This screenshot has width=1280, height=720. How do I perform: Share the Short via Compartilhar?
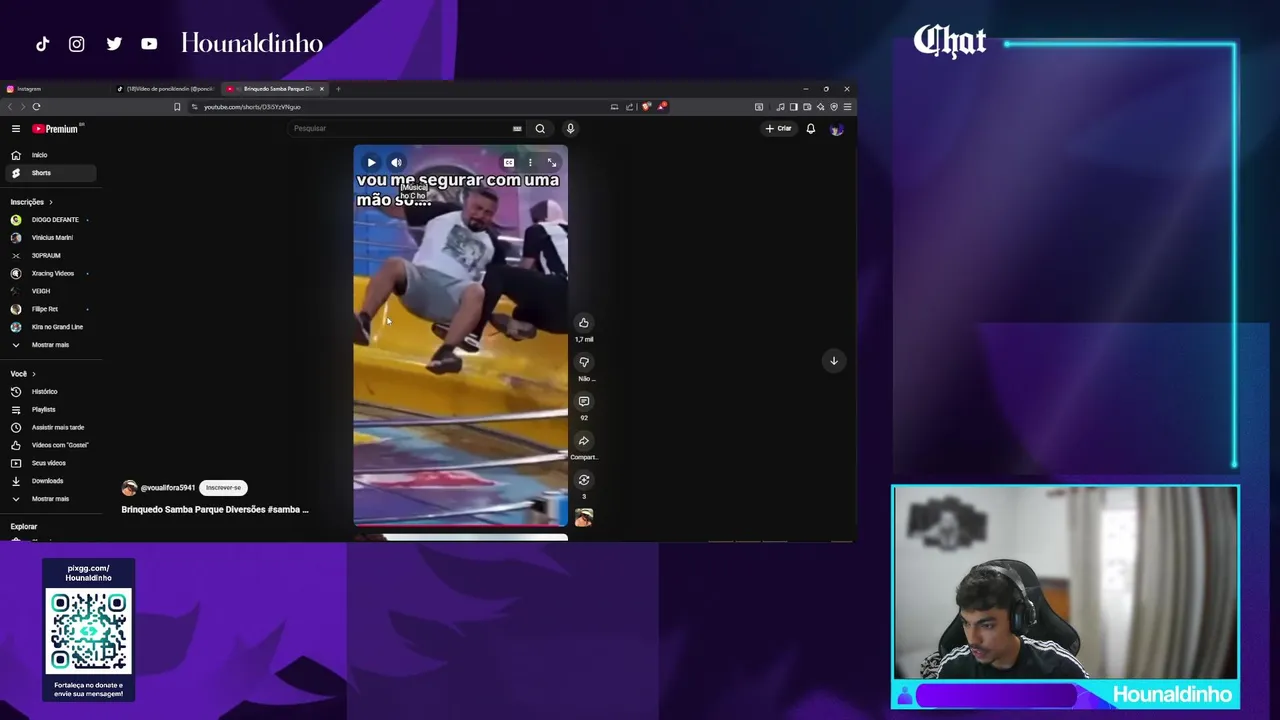click(584, 441)
